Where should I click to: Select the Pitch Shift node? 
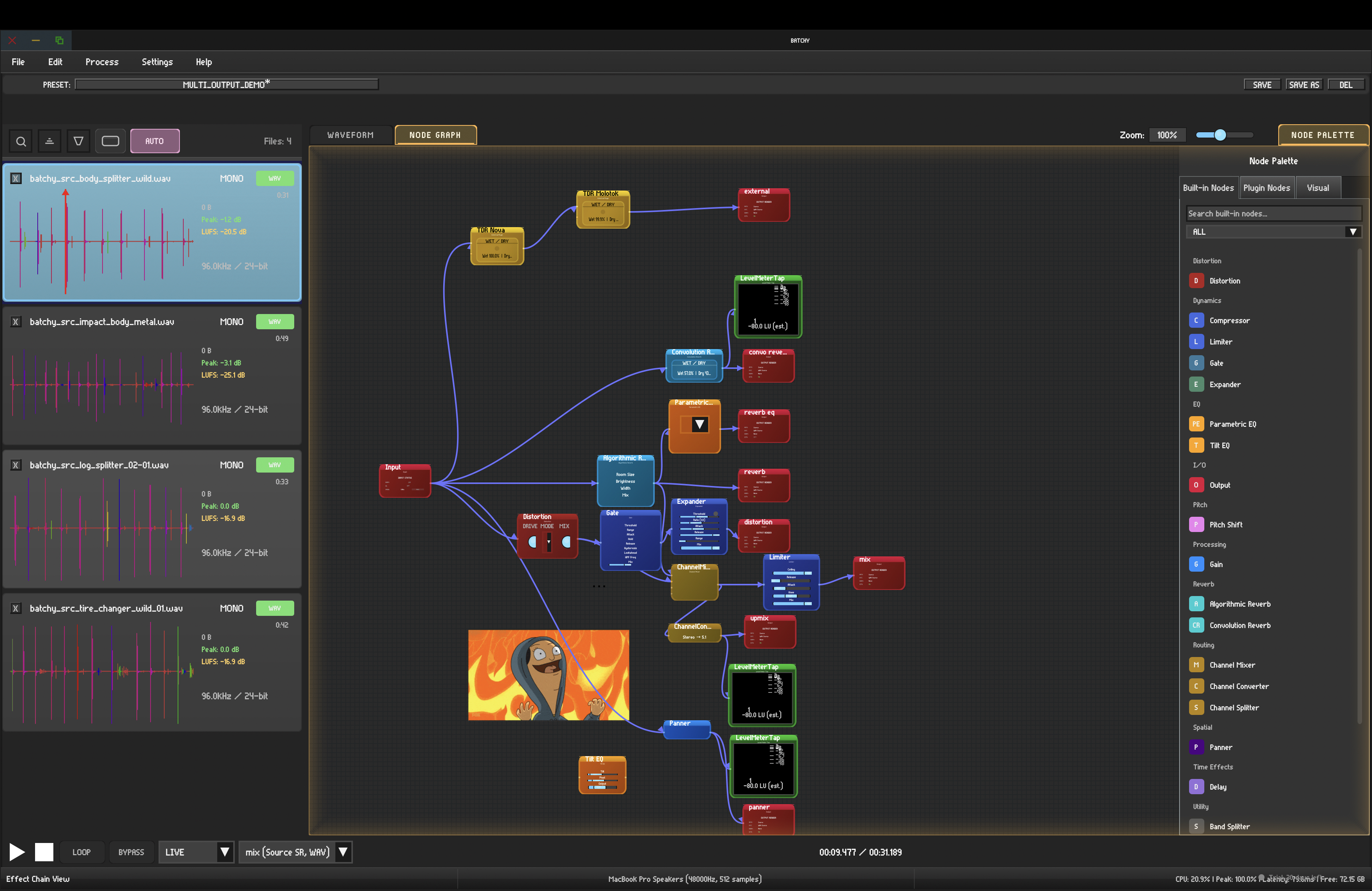1226,524
